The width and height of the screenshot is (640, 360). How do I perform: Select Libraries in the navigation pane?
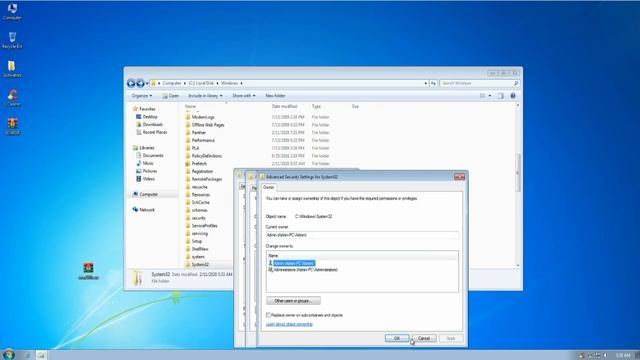pos(144,148)
